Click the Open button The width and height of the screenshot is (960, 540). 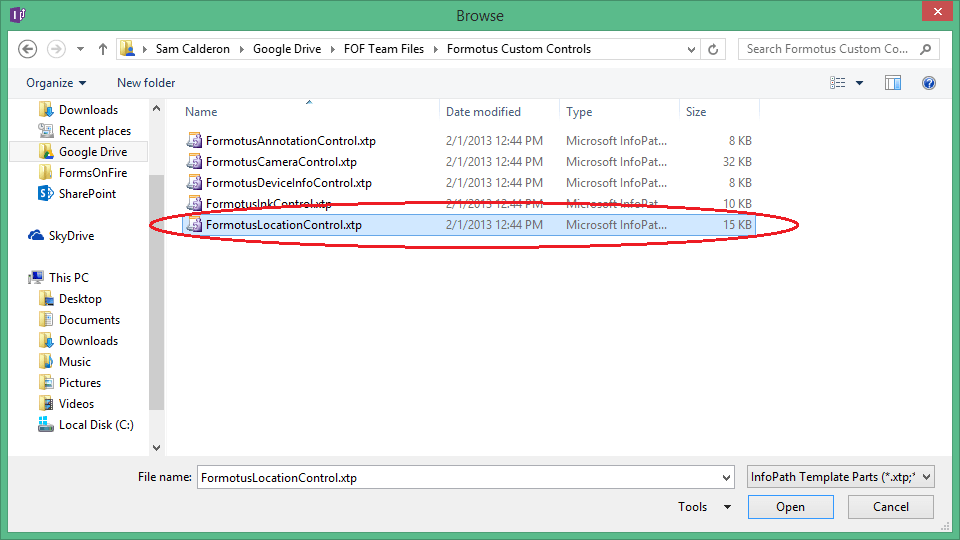(790, 507)
